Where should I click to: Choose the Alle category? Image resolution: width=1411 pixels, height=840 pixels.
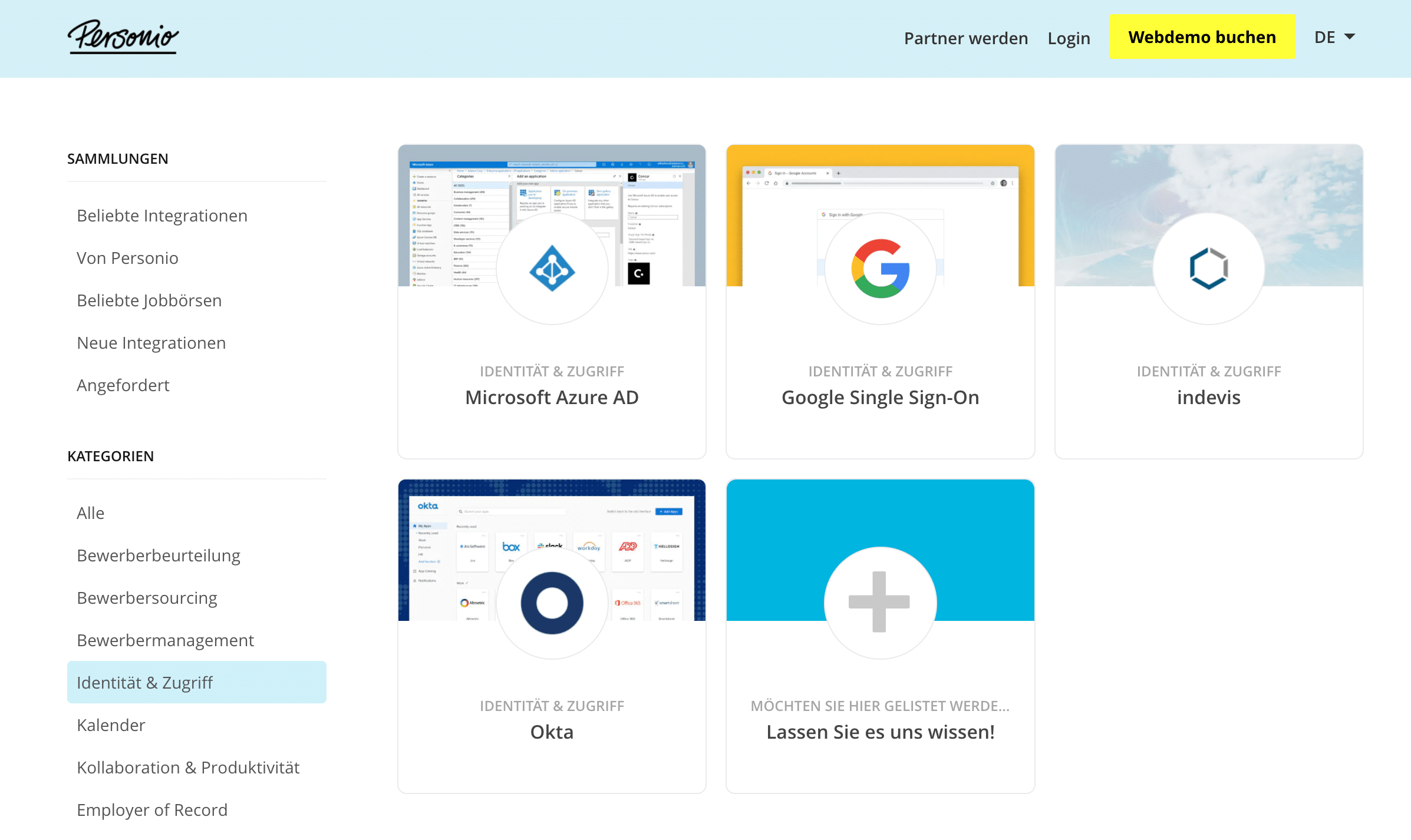(x=90, y=513)
